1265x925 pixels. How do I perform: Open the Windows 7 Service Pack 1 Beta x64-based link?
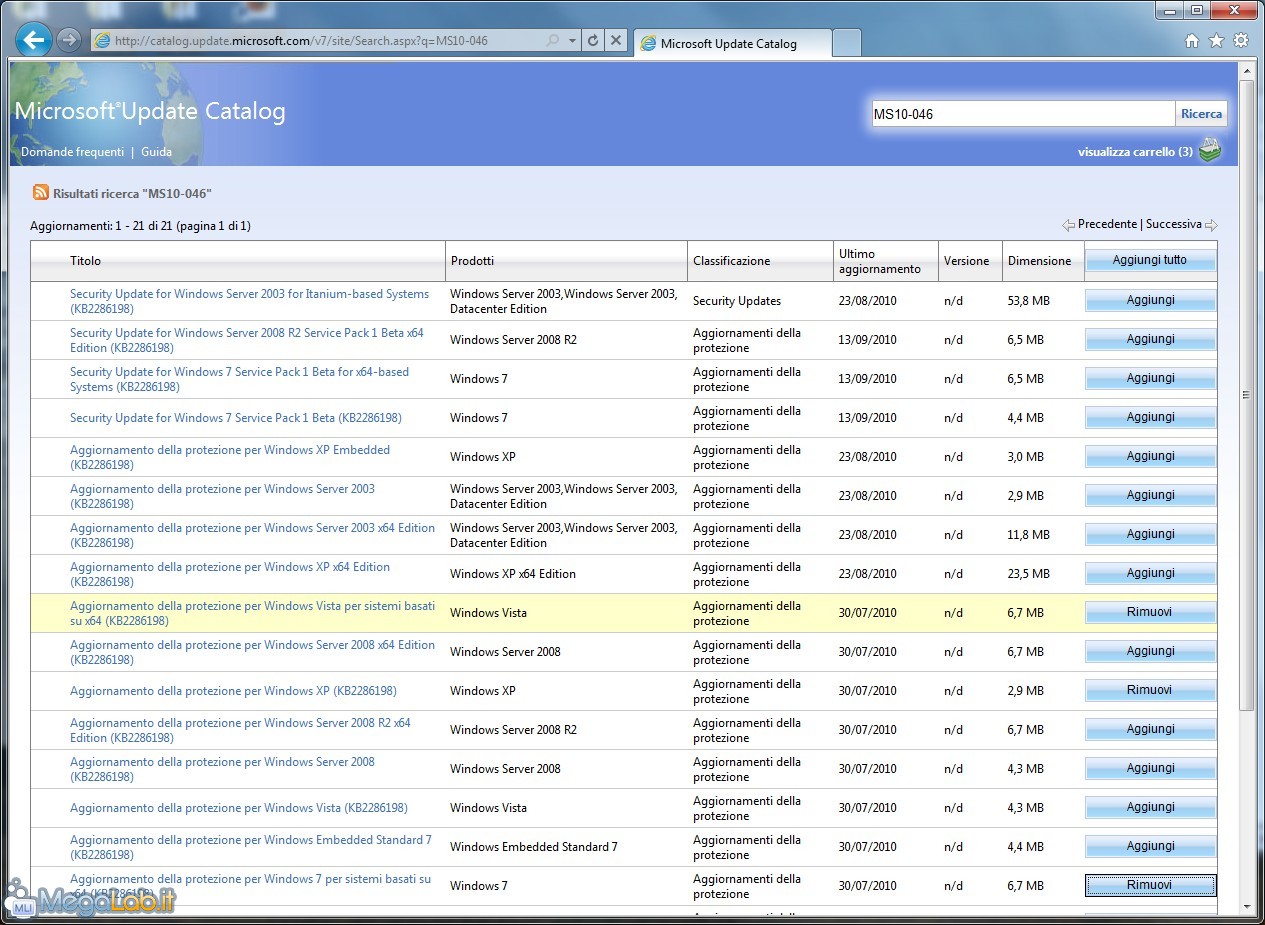click(239, 379)
